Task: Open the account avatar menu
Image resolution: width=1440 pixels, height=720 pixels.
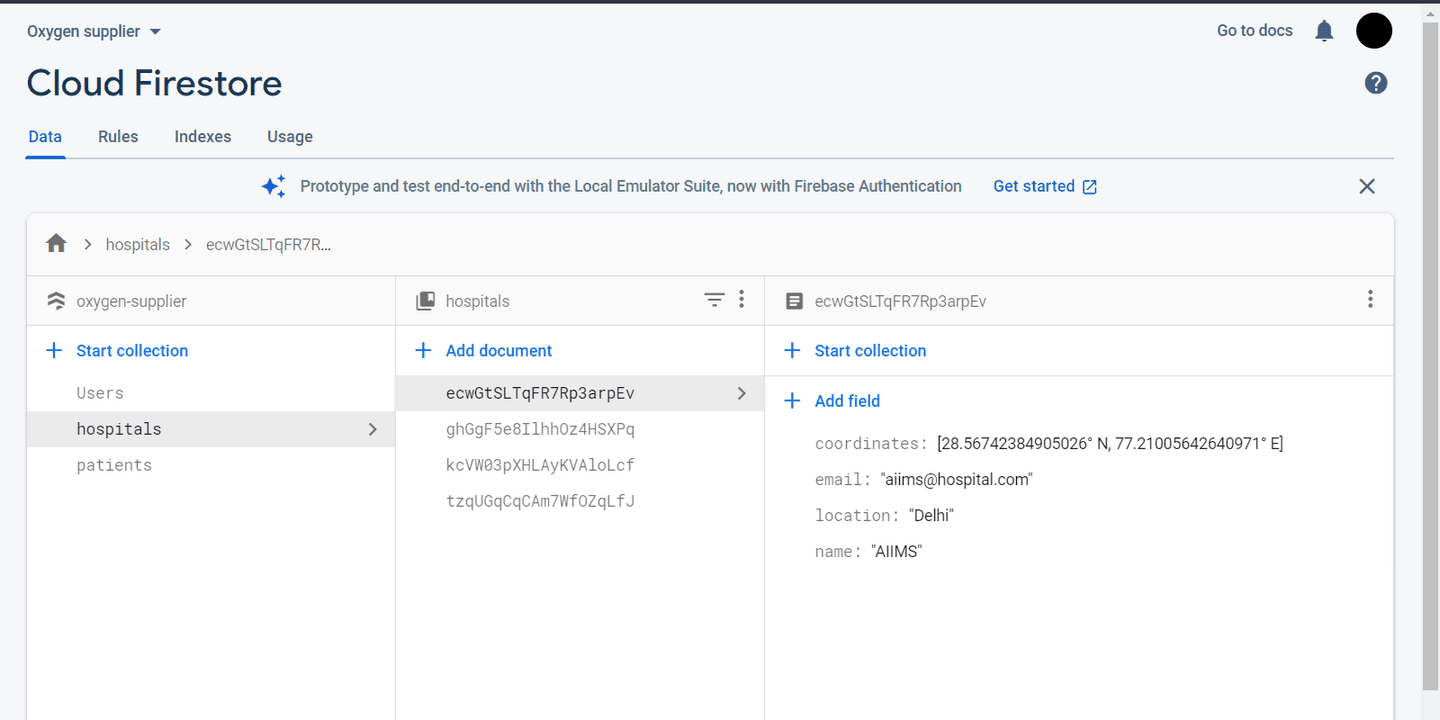Action: (1374, 31)
